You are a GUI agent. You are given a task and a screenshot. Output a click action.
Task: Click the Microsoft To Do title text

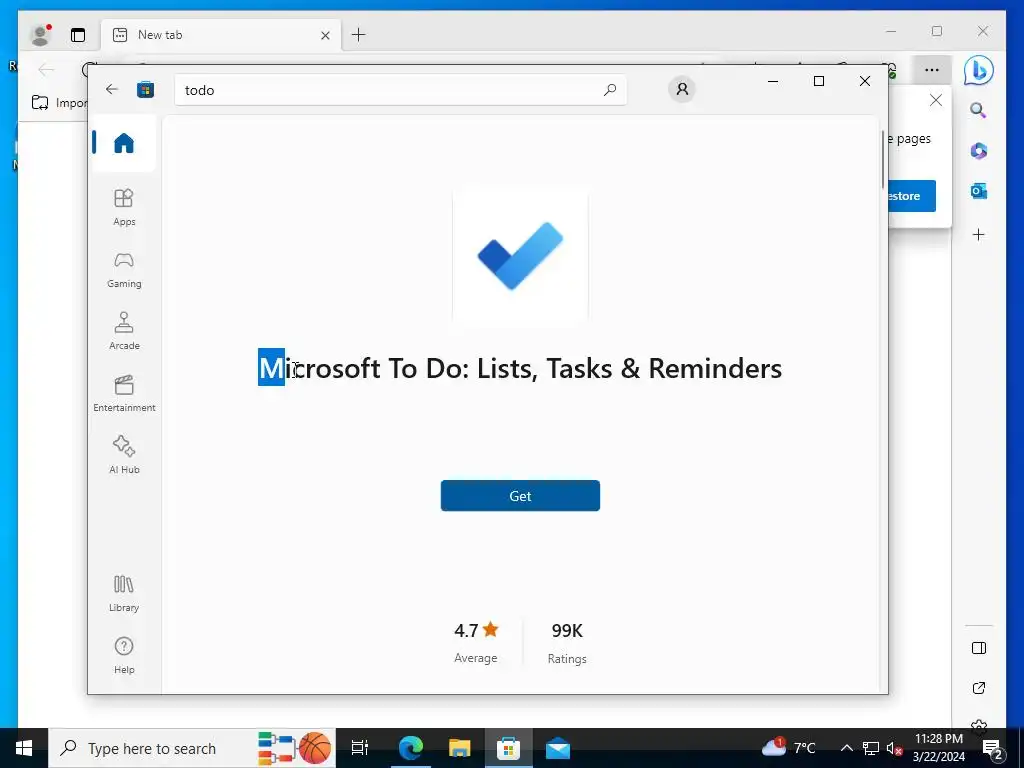520,368
